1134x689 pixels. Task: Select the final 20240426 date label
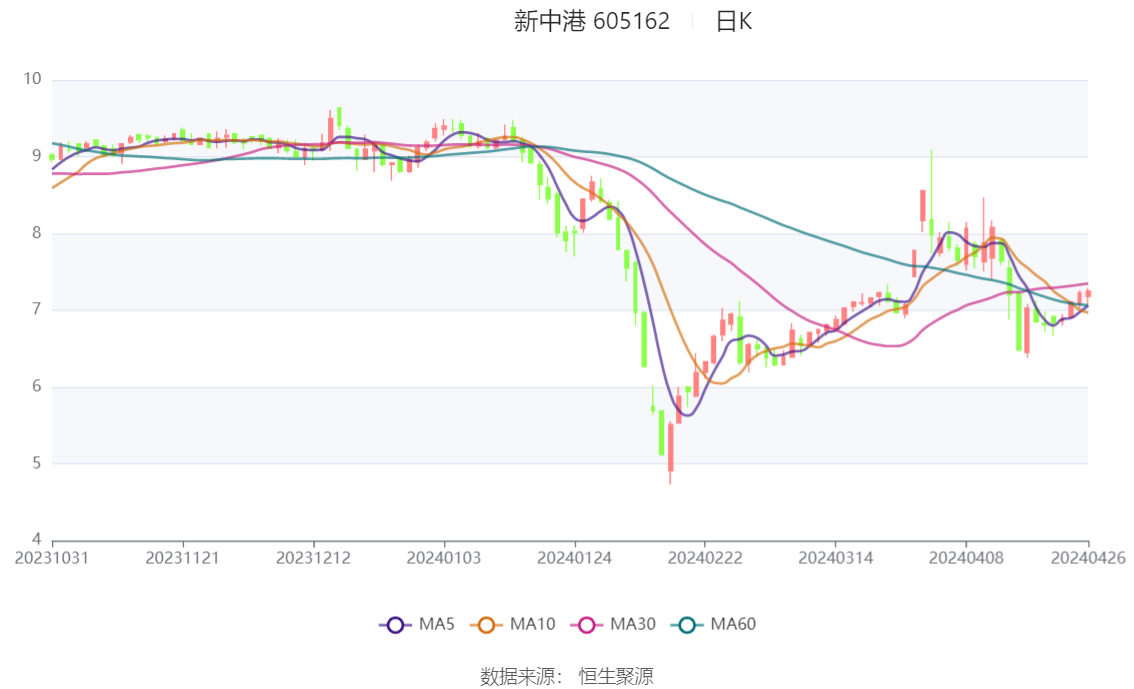click(x=1088, y=557)
